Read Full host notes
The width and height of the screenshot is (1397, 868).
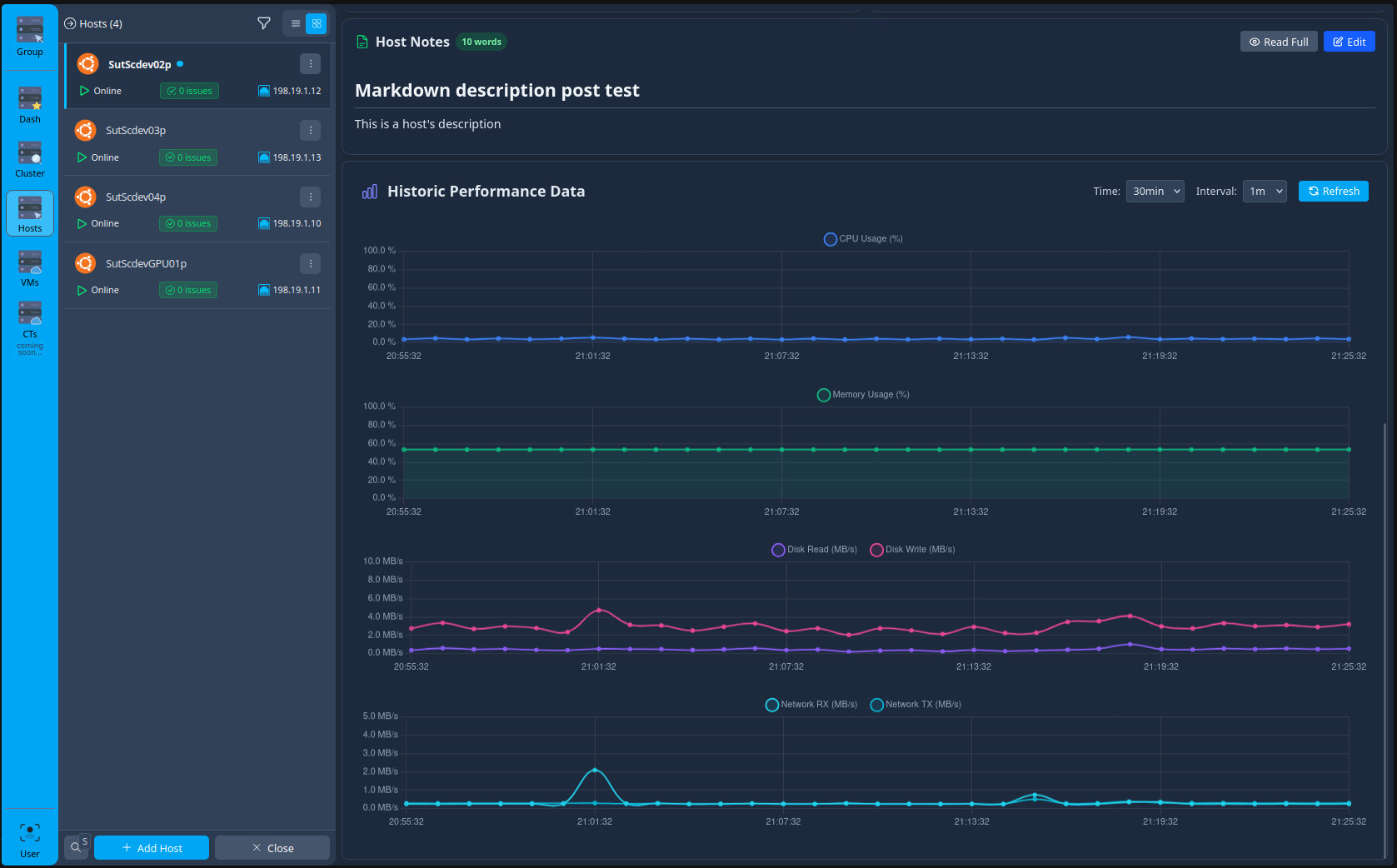pos(1279,41)
